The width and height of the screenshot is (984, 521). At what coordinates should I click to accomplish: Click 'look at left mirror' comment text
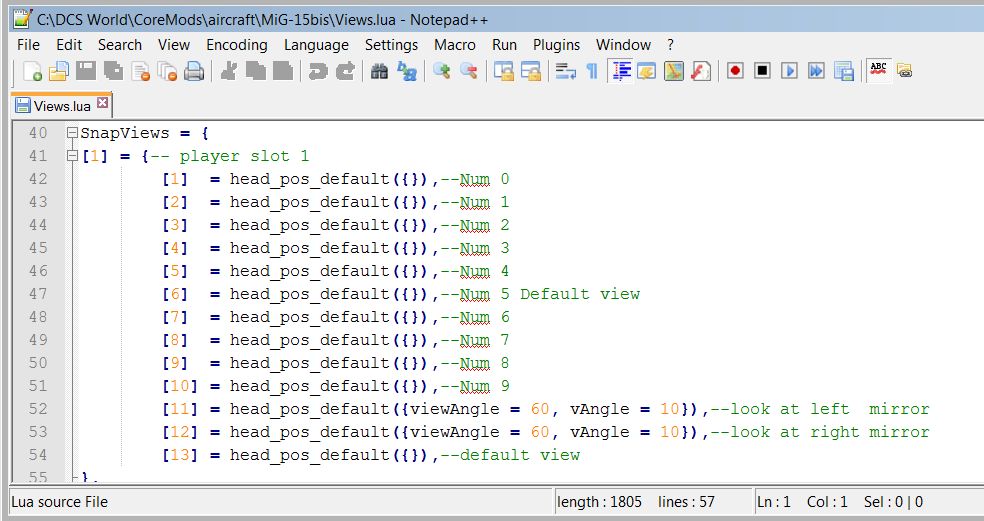(x=830, y=409)
